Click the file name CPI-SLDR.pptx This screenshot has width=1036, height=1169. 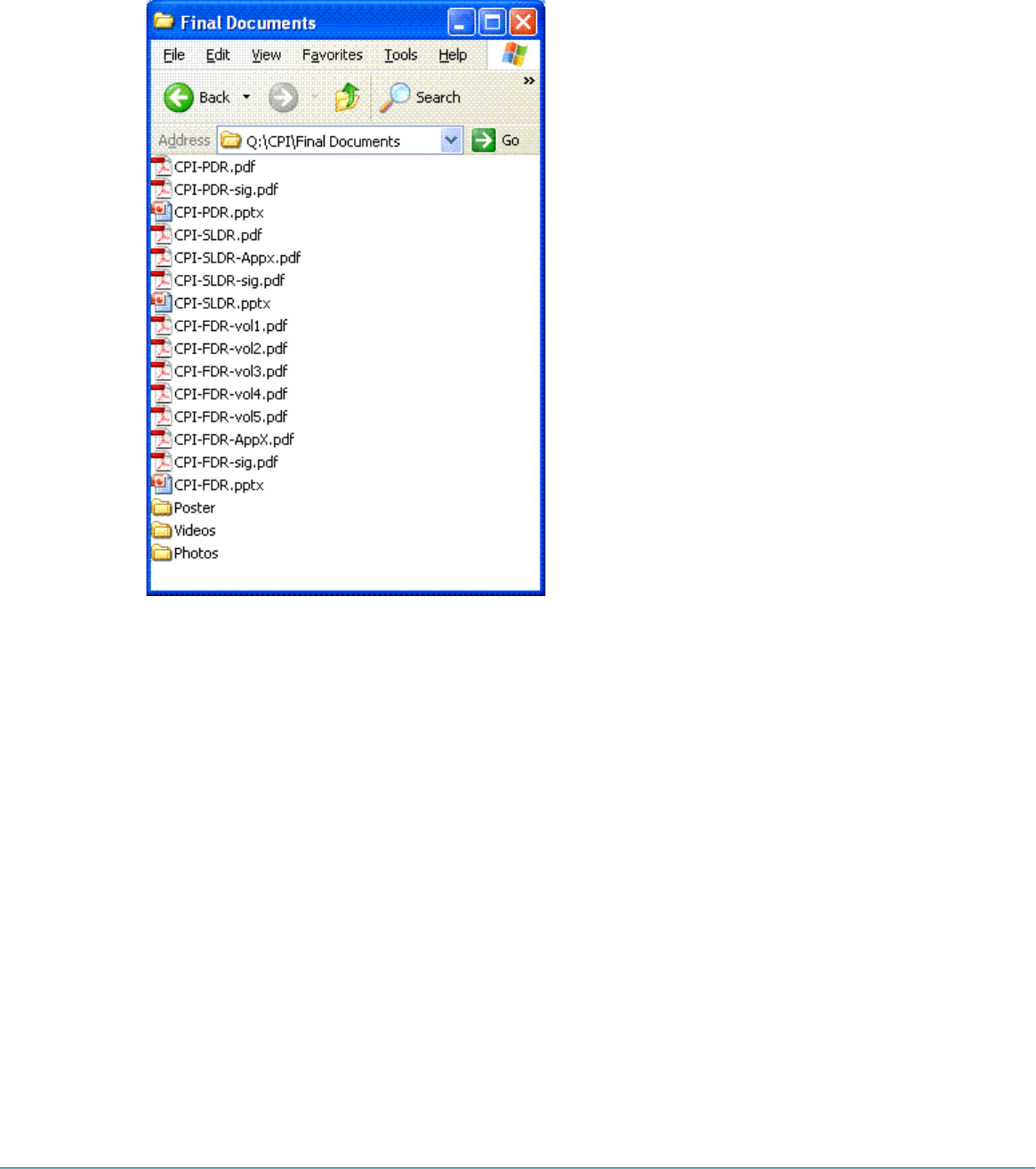[222, 303]
